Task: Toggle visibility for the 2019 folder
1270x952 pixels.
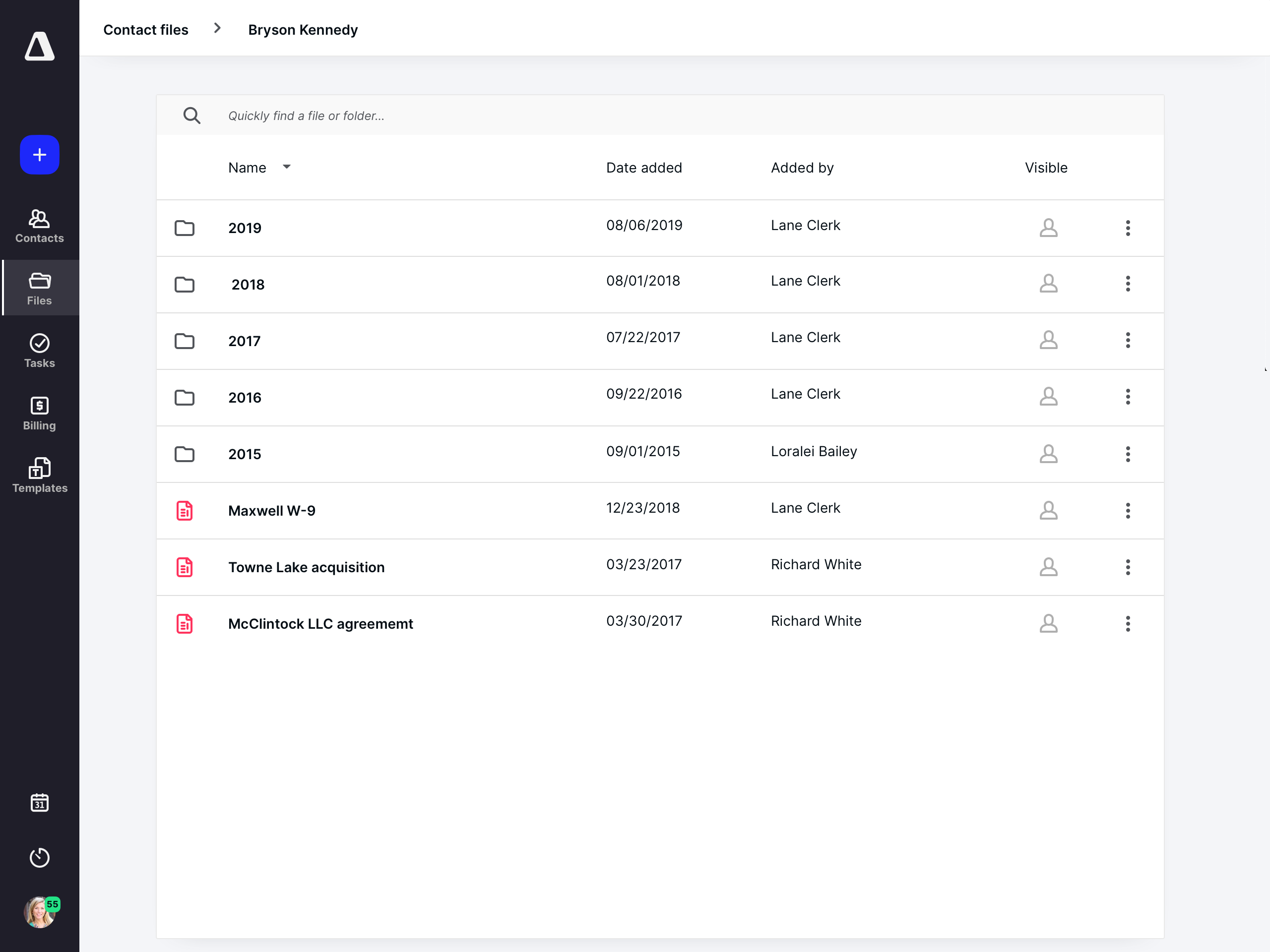Action: click(1048, 228)
